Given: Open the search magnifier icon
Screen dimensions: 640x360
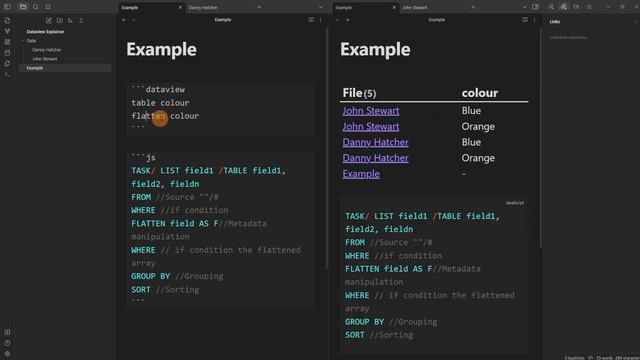Looking at the screenshot, I should 36,7.
